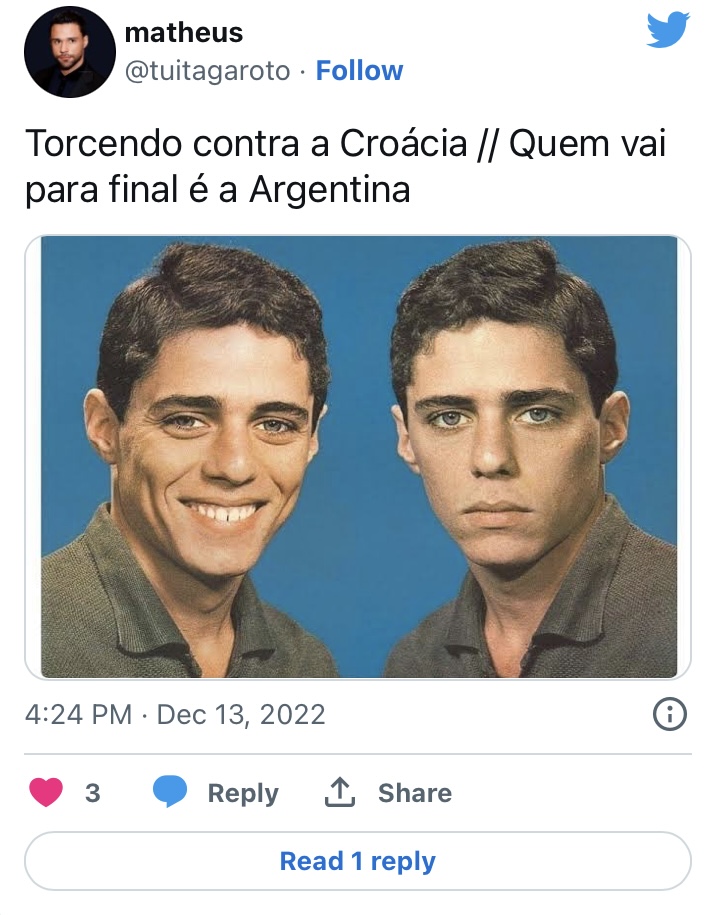Viewport: 714px width, 915px height.
Task: Click the Share text label
Action: click(x=415, y=793)
